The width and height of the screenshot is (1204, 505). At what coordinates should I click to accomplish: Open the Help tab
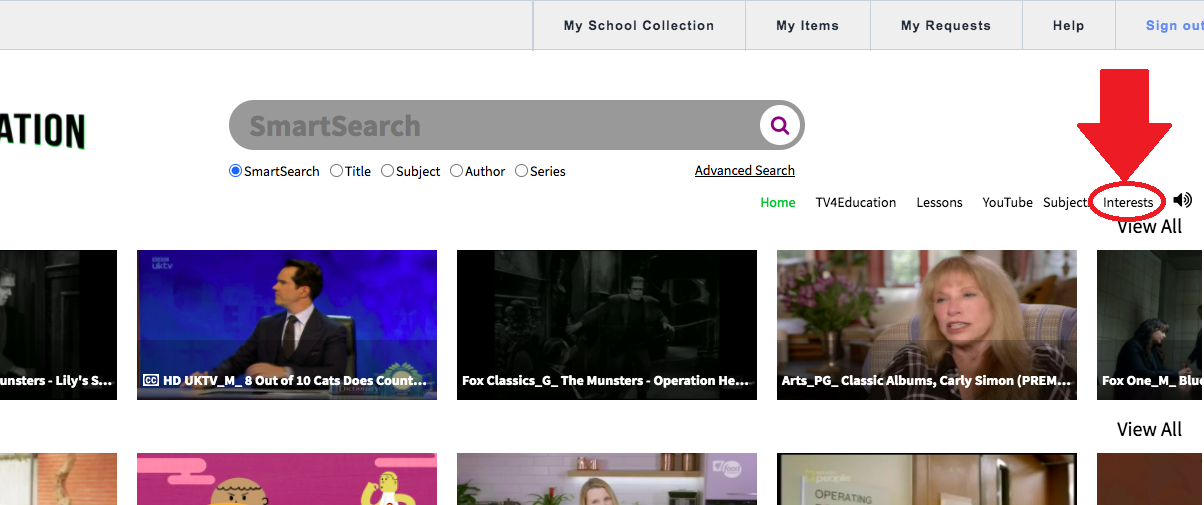1069,25
